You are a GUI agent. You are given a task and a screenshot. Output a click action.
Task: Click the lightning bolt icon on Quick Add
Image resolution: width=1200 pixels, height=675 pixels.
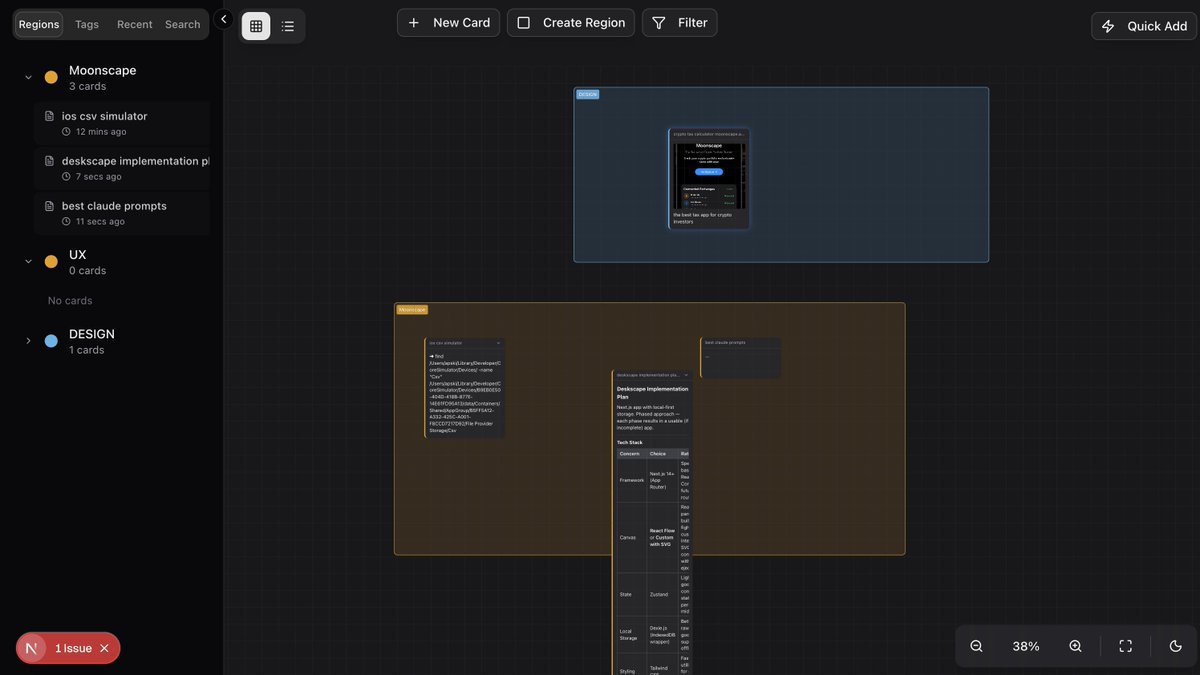point(1108,26)
